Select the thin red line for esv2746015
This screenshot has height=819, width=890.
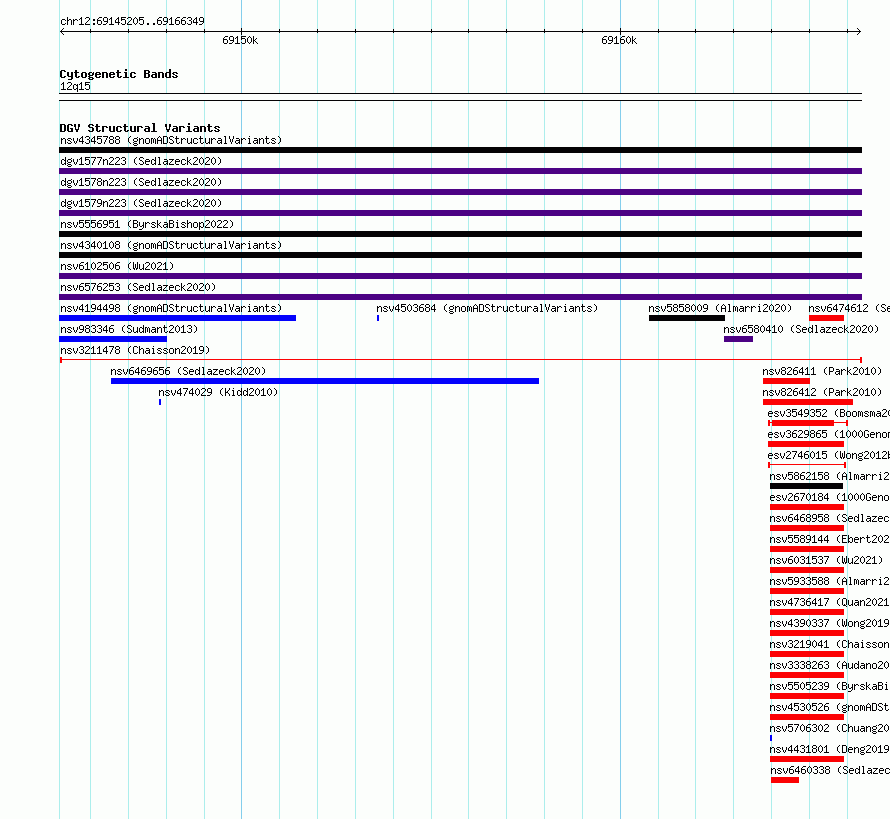pos(807,465)
